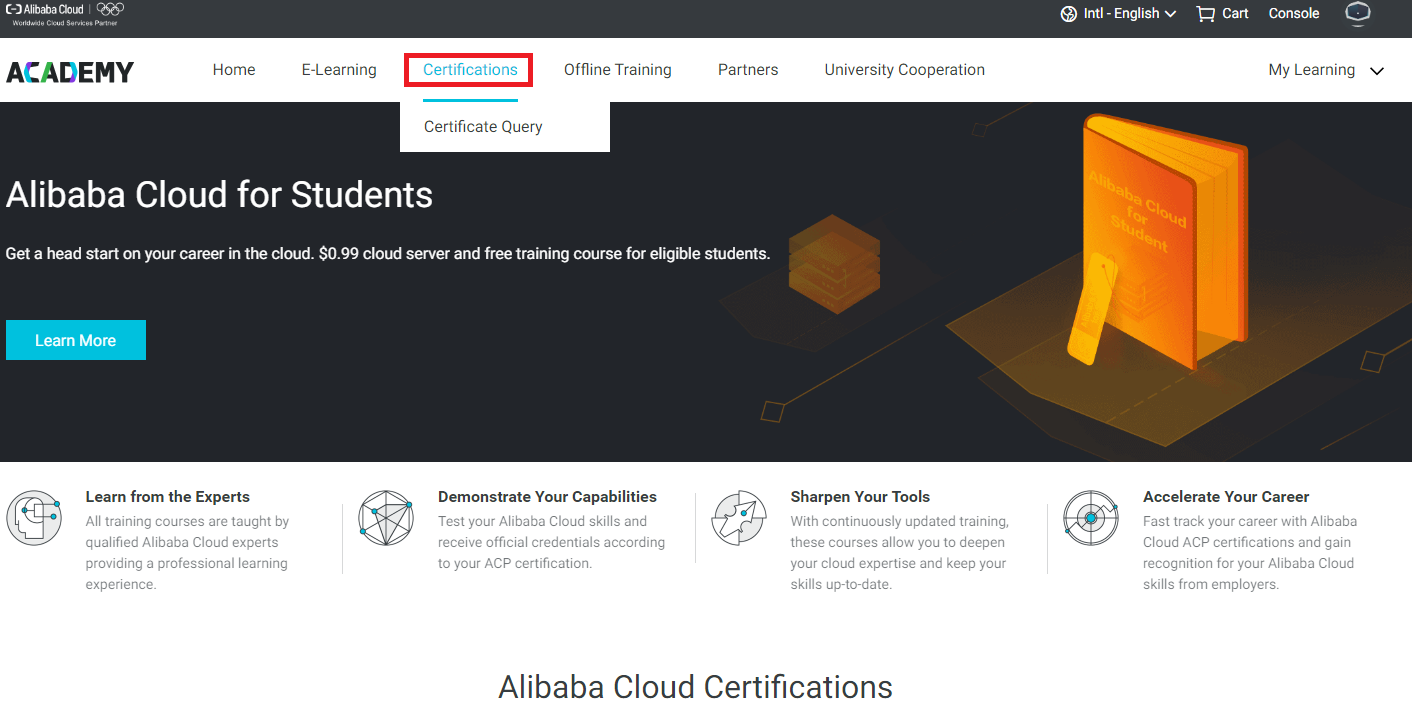1412x712 pixels.
Task: Select Certificate Query from the Certifications menu
Action: 483,126
